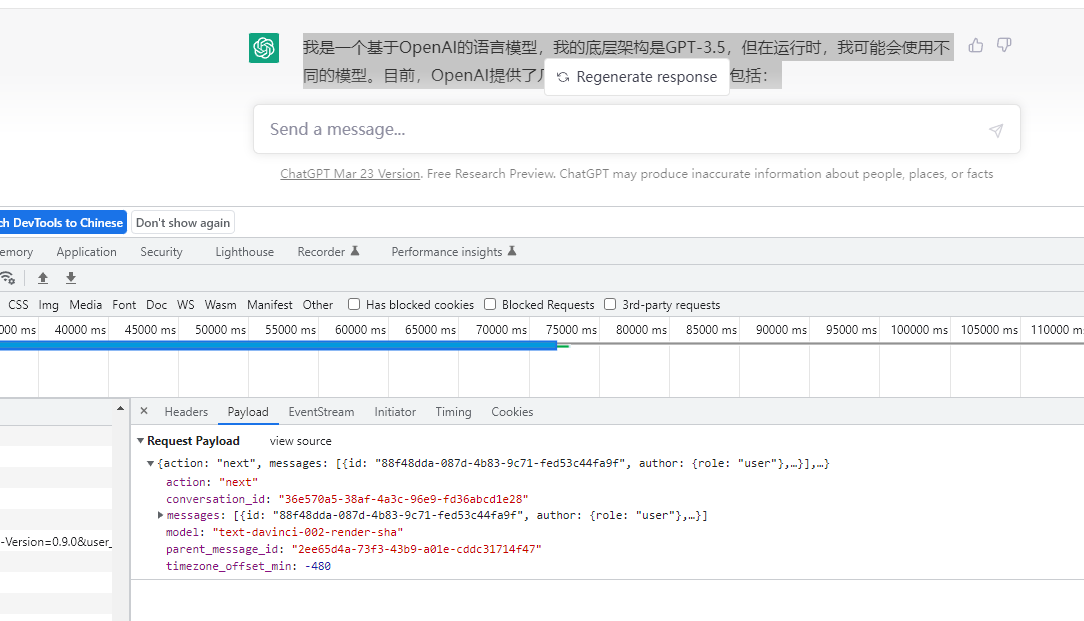Open the Timing tab
This screenshot has height=621, width=1084.
(454, 411)
